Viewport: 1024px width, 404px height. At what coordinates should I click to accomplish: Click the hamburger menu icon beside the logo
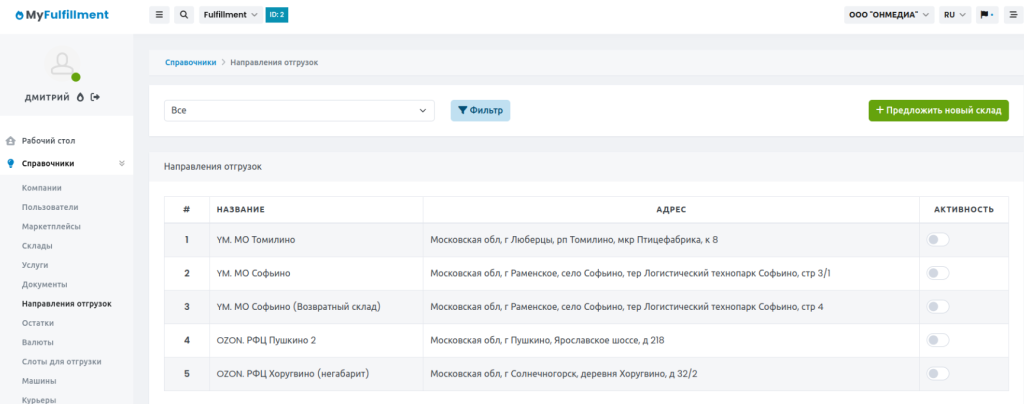click(159, 15)
